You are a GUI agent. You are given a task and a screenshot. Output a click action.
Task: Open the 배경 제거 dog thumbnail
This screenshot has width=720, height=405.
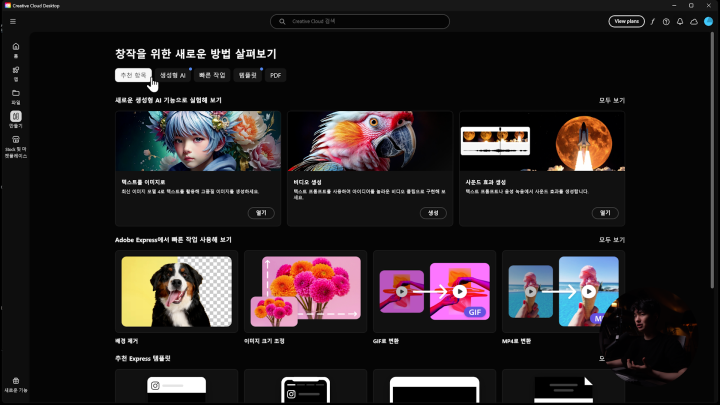(x=176, y=291)
